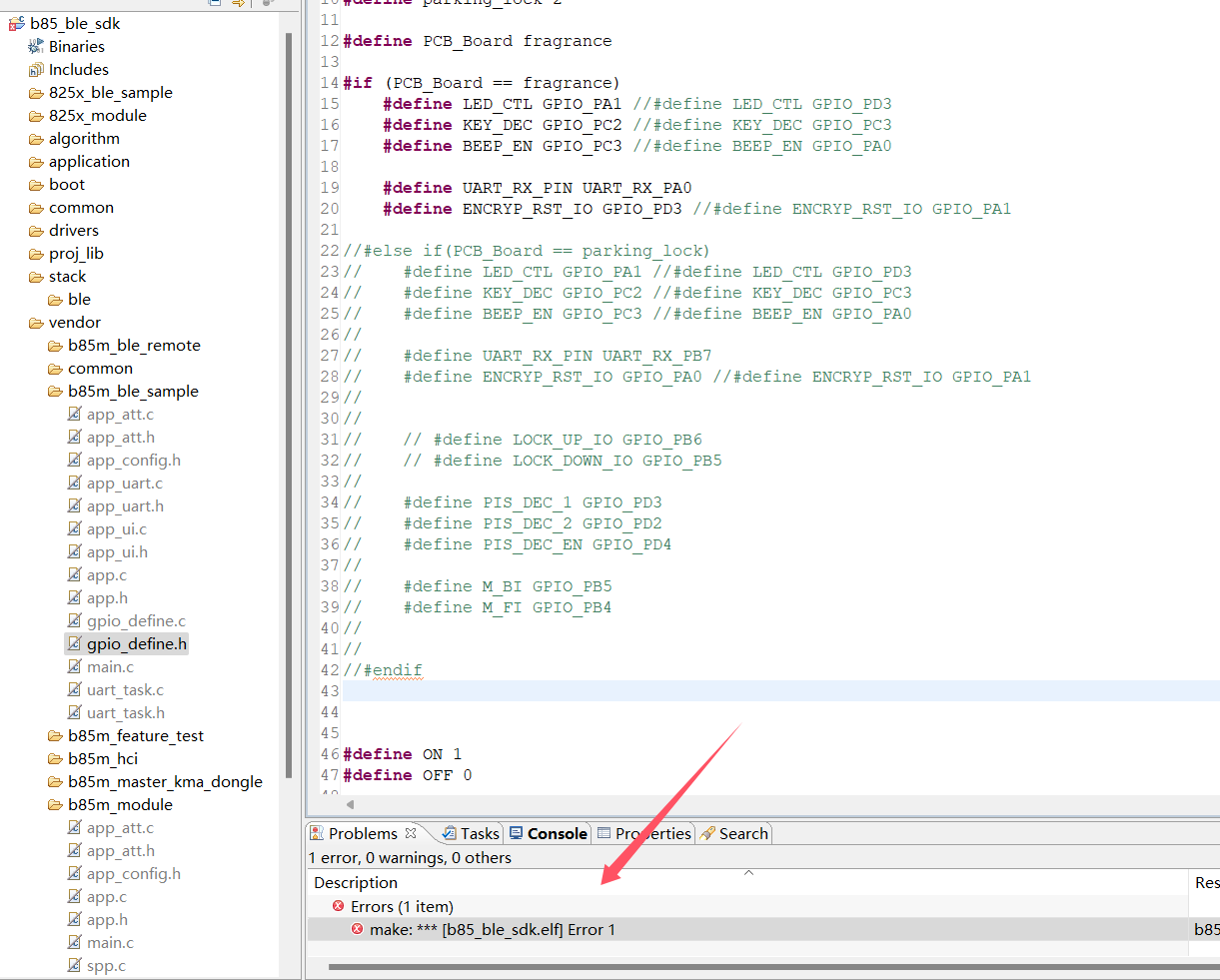Click the uart_task.h file icon
1220x980 pixels.
(75, 712)
